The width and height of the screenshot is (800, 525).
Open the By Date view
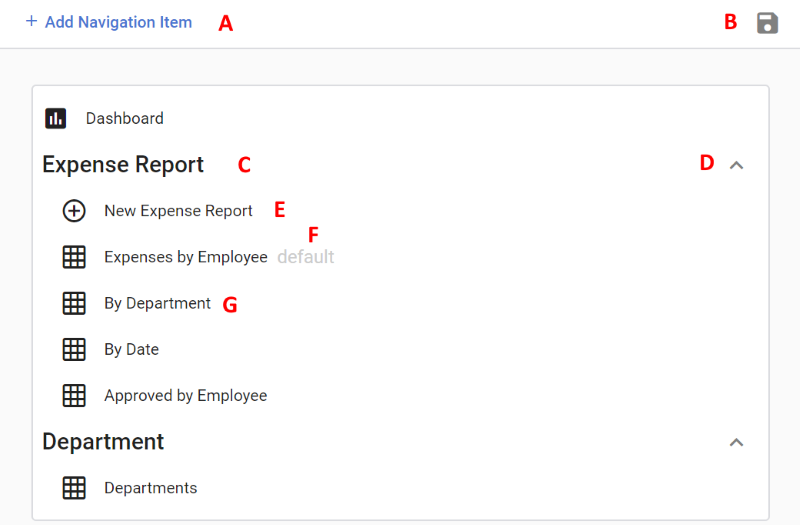[x=132, y=349]
